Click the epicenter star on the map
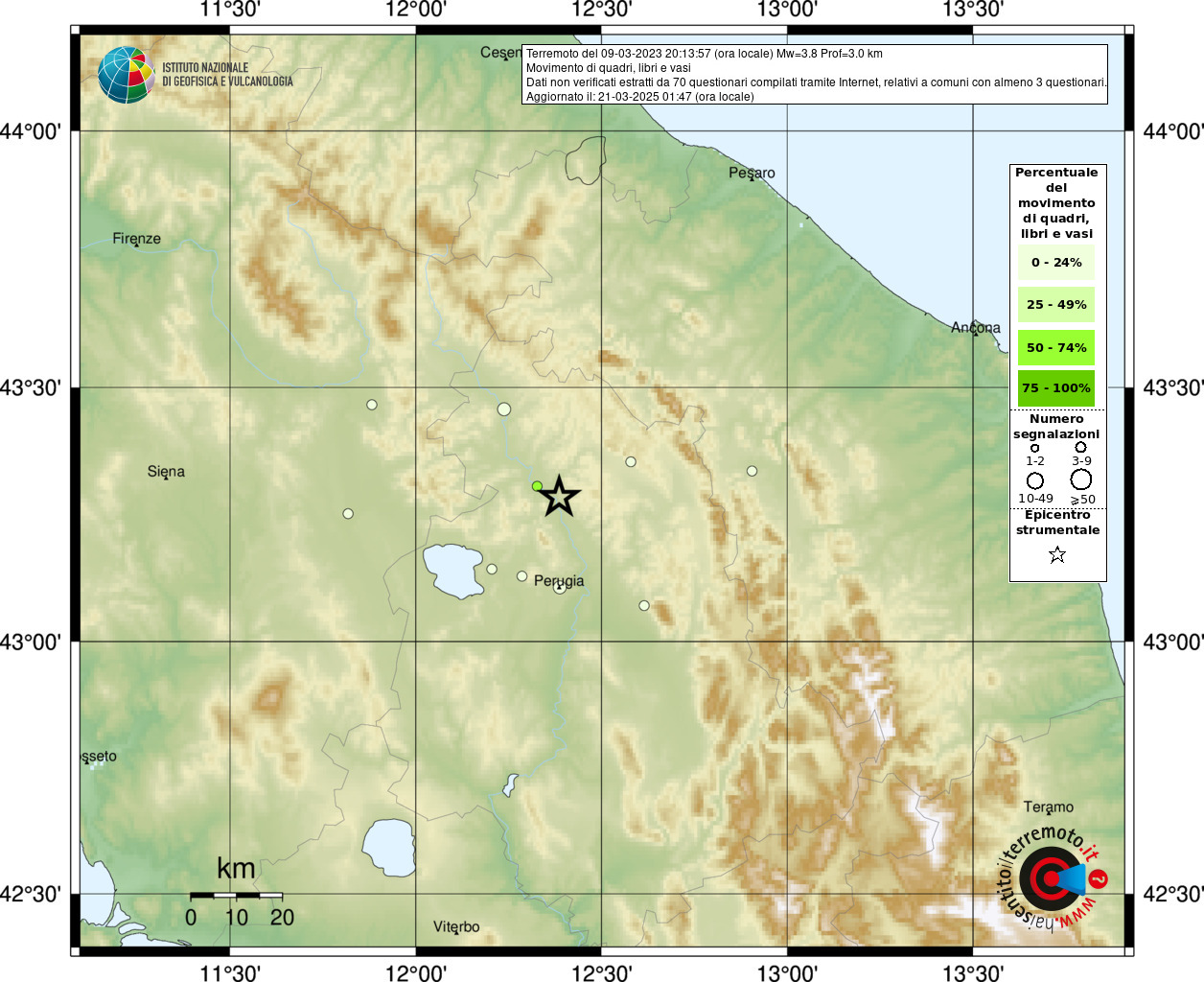Screen dimensions: 1204x982 560,497
